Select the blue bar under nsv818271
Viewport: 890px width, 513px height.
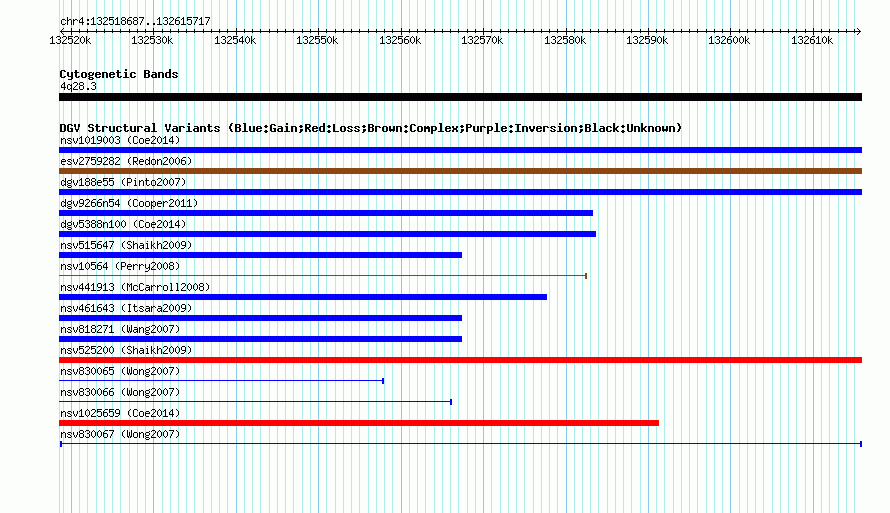point(261,339)
